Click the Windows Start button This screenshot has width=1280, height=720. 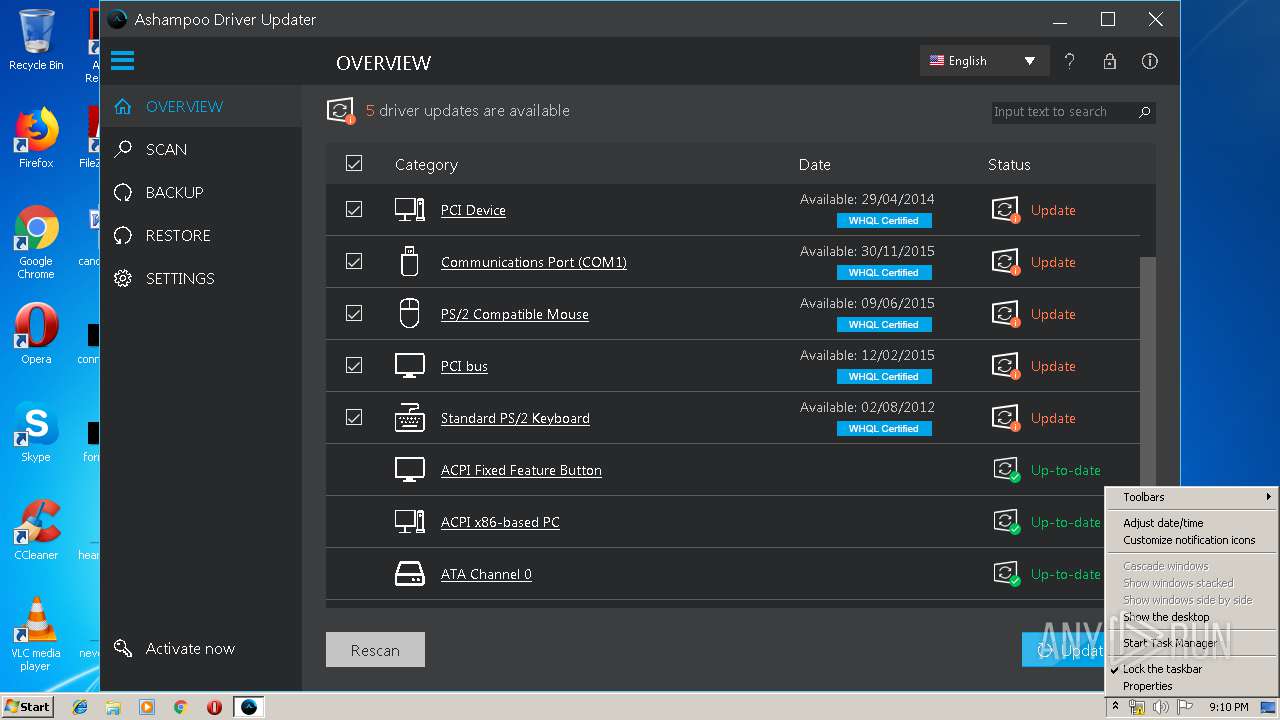tap(27, 707)
